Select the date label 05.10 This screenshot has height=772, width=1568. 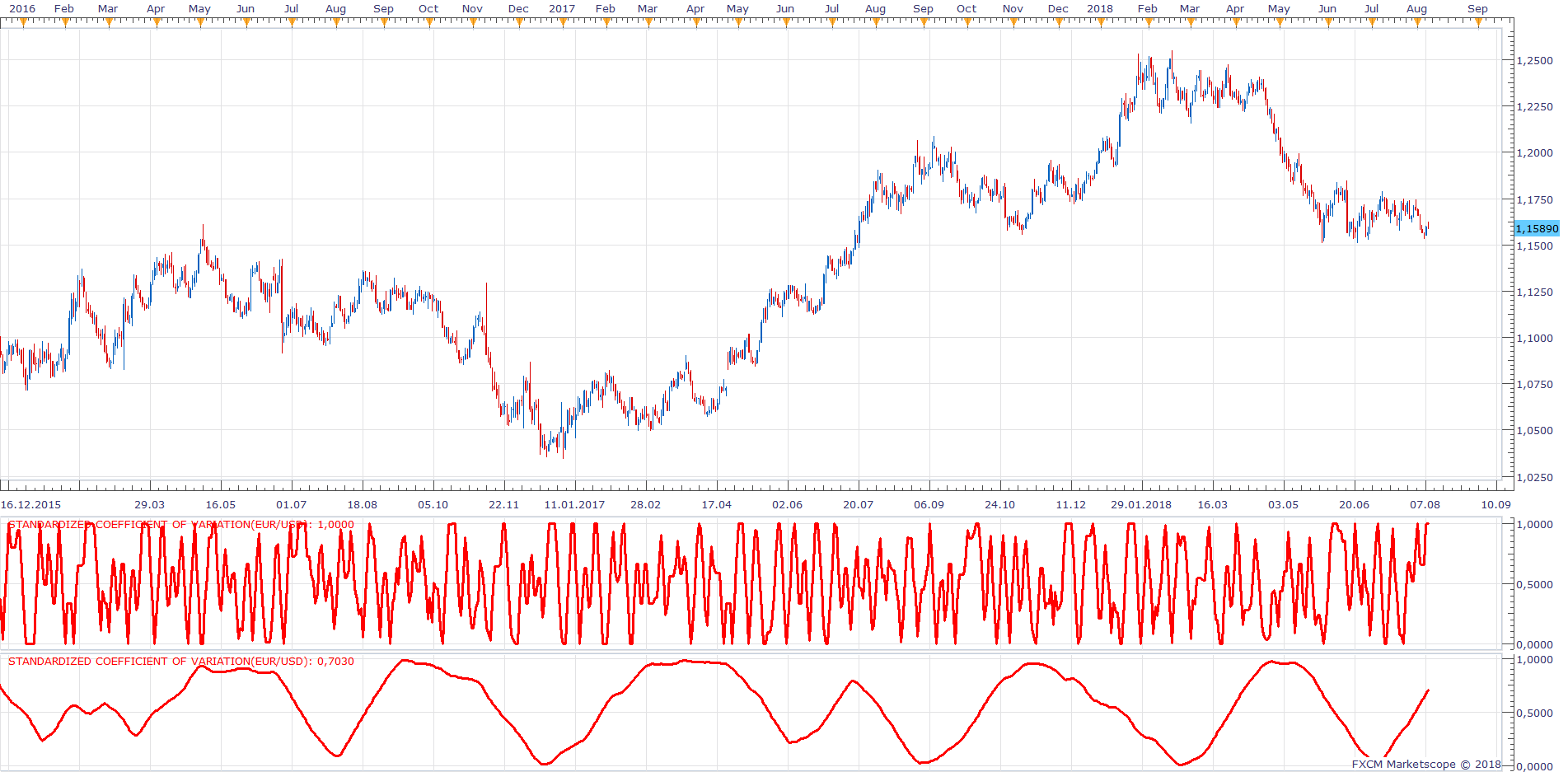(x=433, y=504)
